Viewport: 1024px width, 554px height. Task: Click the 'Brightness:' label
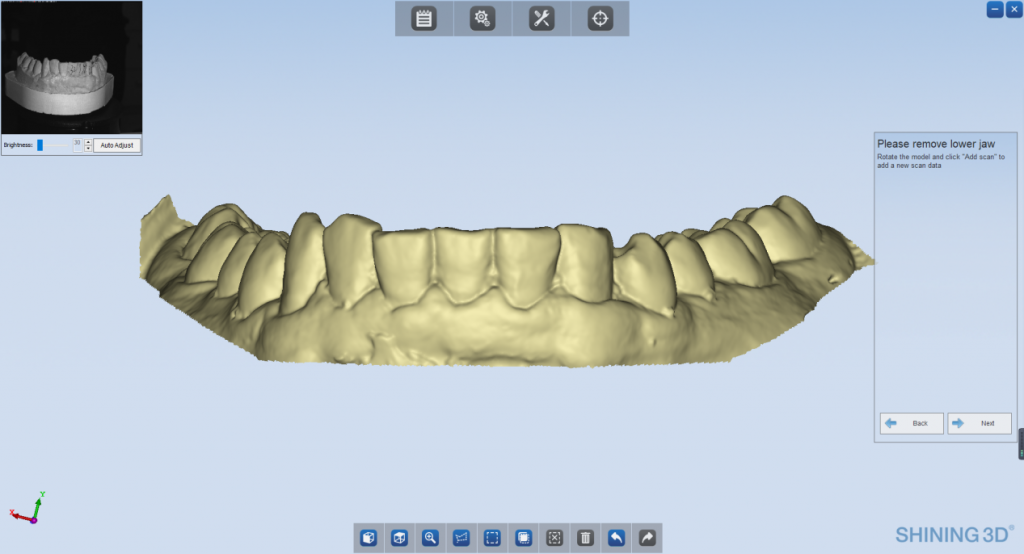(18, 145)
